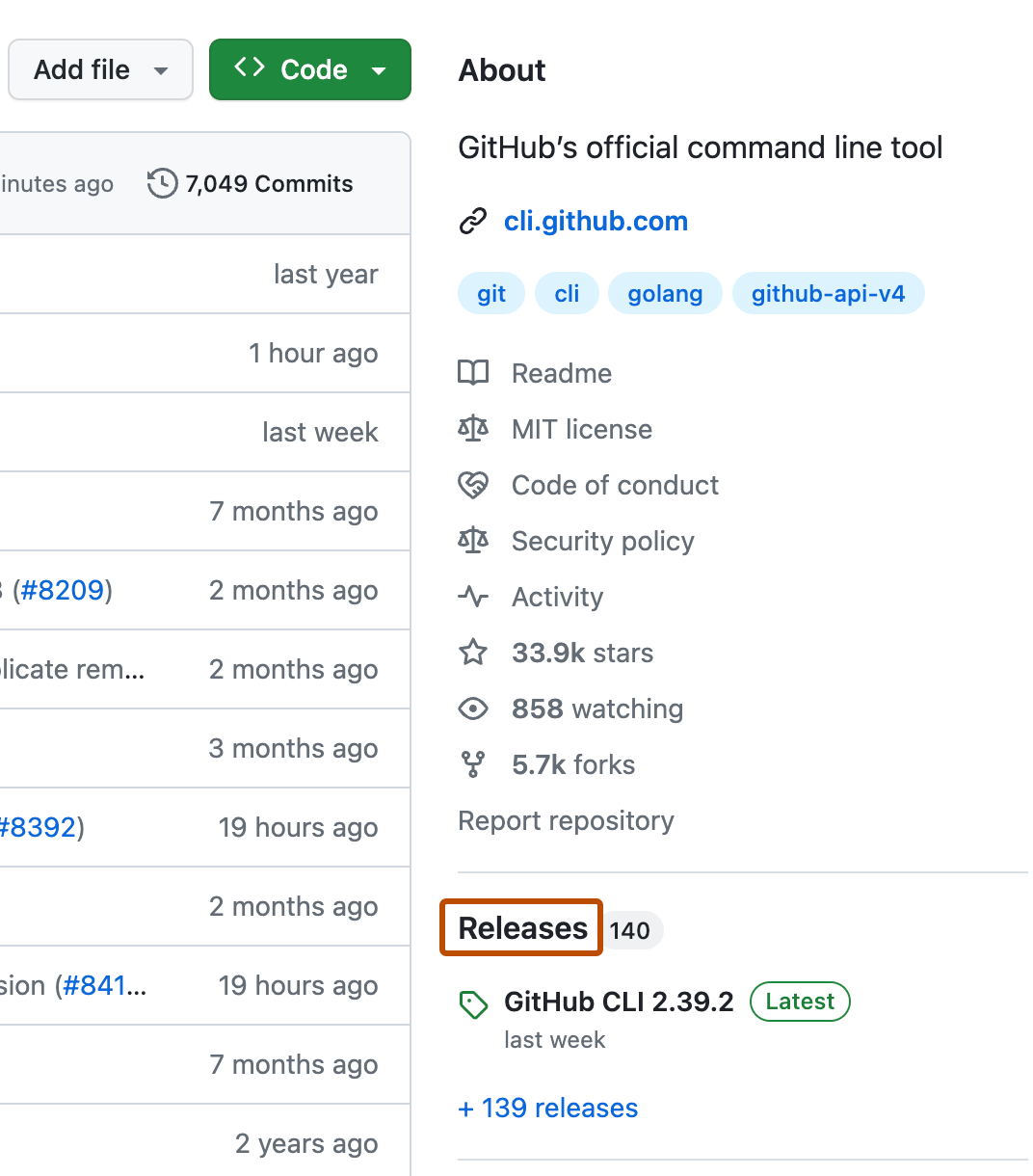The width and height of the screenshot is (1033, 1176).
Task: Click Report repository
Action: tap(566, 820)
